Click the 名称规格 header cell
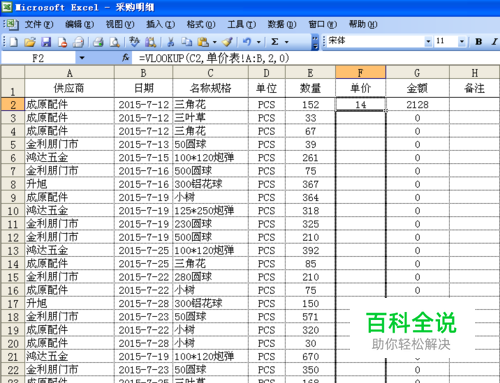500x383 pixels. (x=210, y=88)
